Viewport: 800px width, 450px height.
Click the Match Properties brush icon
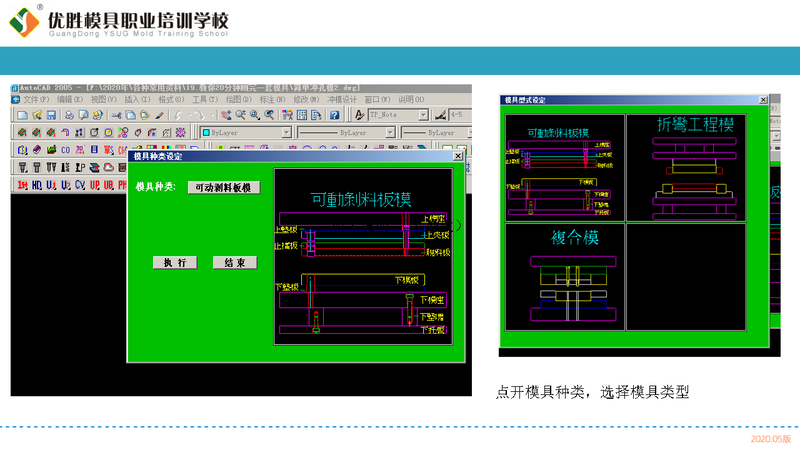pos(160,115)
